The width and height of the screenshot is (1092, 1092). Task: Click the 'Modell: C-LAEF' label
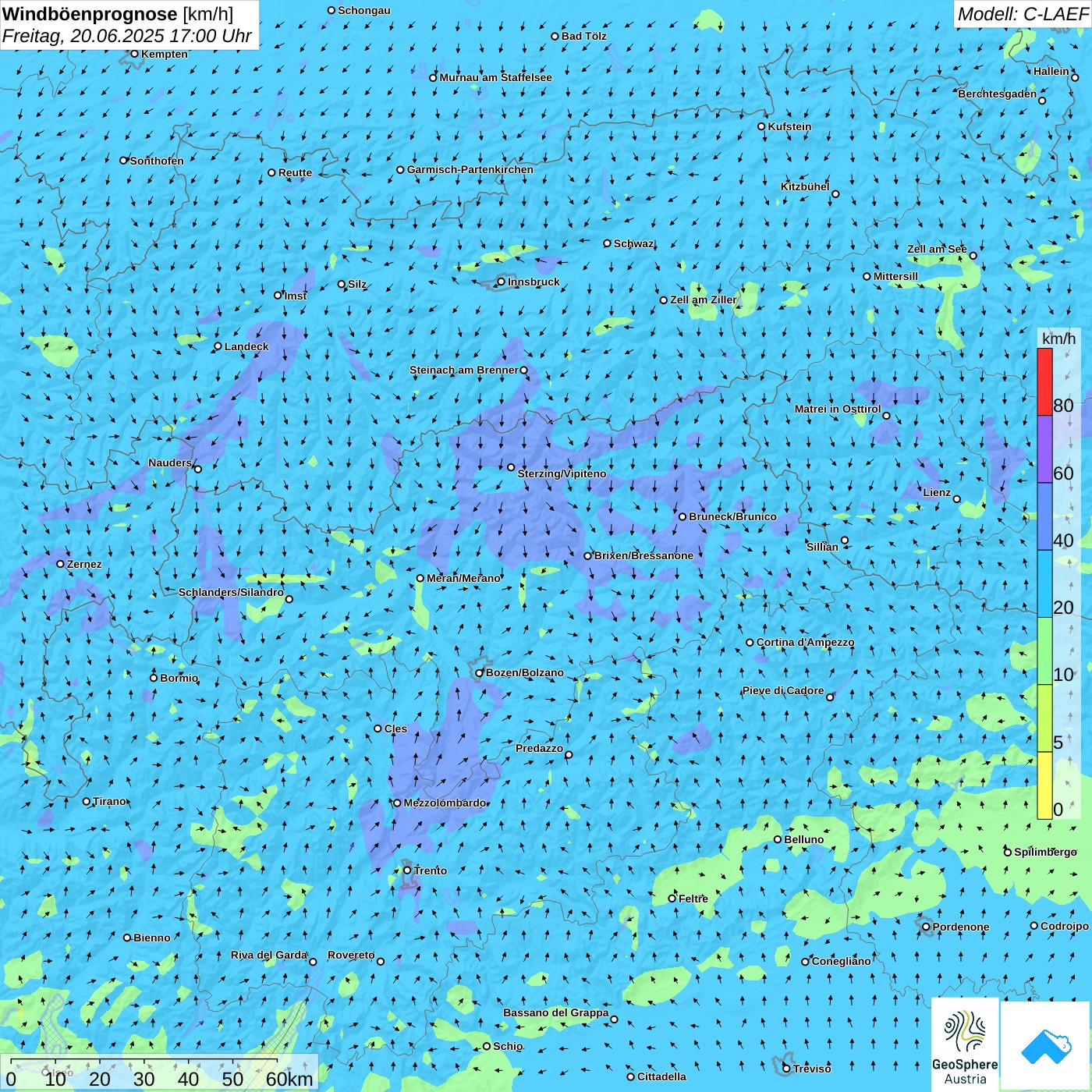point(1023,14)
